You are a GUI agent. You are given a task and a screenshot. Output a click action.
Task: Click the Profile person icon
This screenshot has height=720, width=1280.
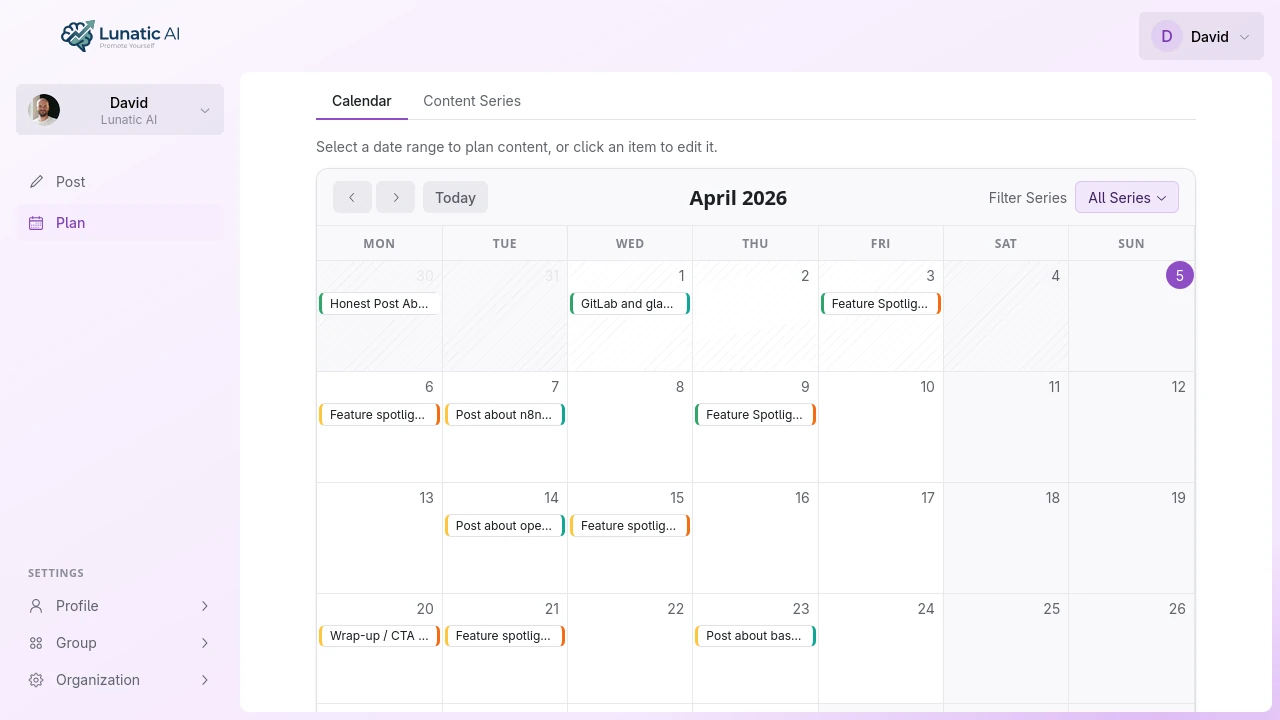[x=36, y=606]
